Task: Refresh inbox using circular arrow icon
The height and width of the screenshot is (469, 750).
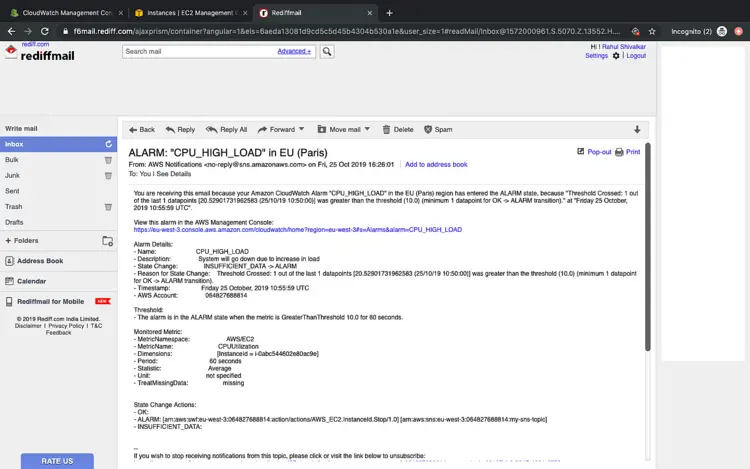Action: pos(109,144)
